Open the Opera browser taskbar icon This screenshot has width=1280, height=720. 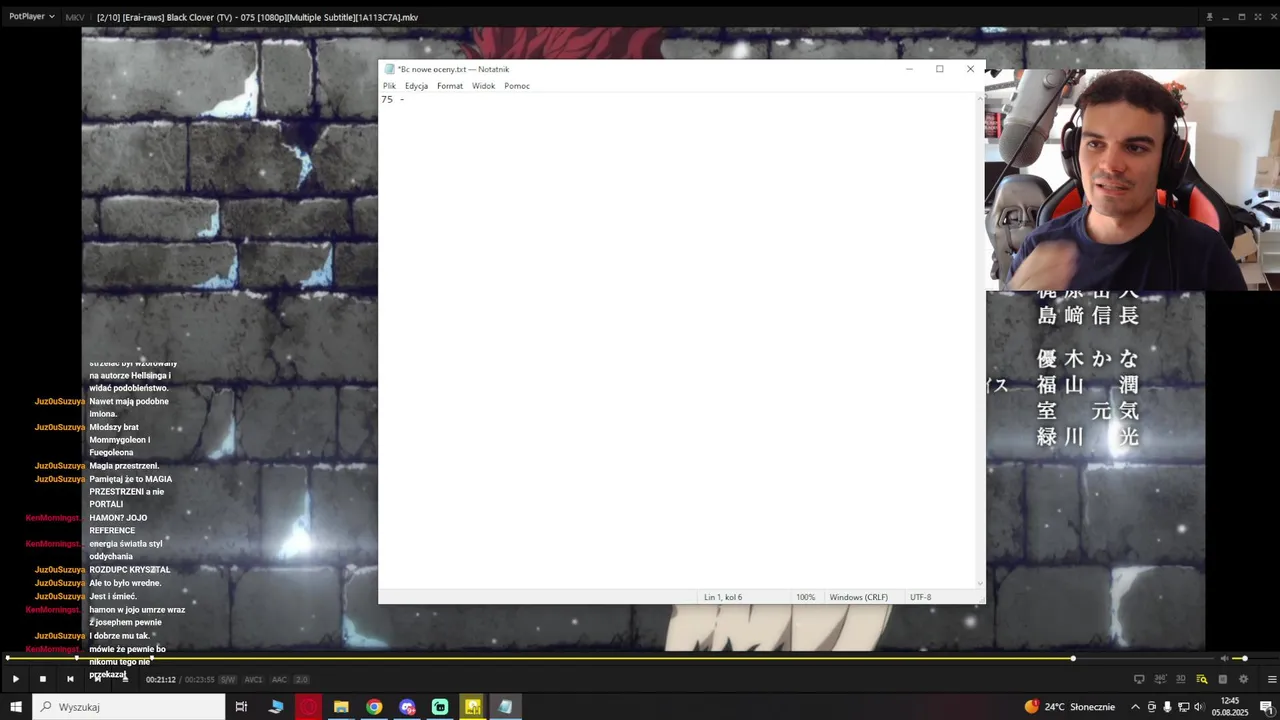[x=308, y=707]
